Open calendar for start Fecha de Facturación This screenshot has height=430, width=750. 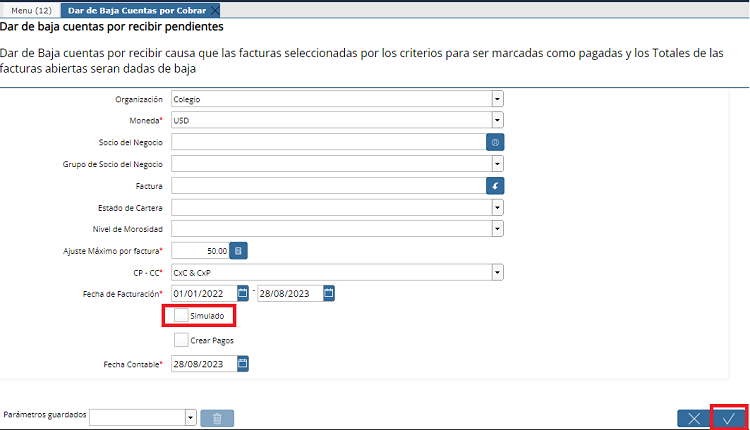coord(243,293)
